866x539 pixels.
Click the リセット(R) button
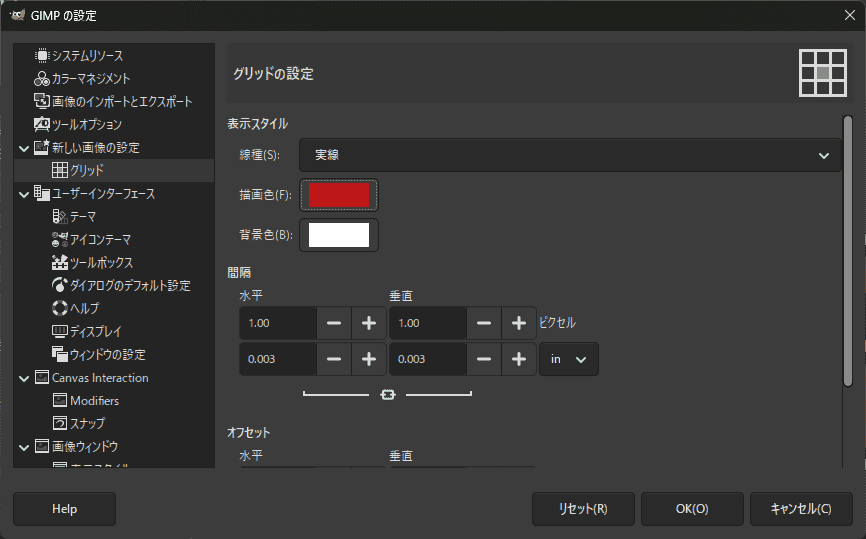[x=582, y=508]
